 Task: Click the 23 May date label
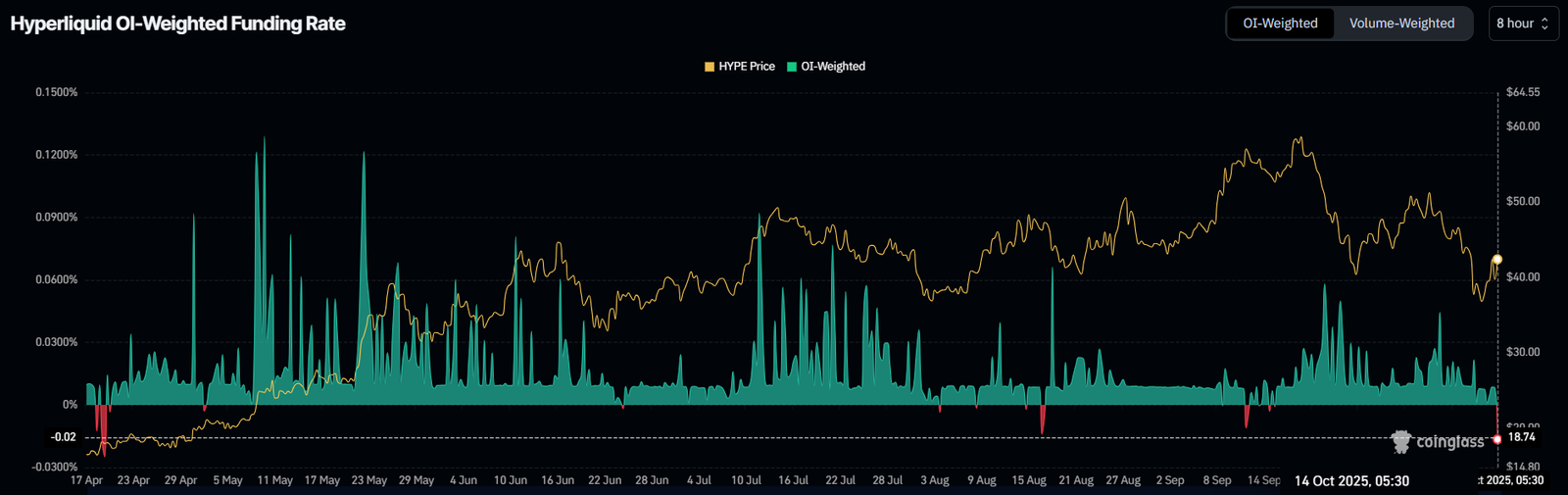coord(369,480)
